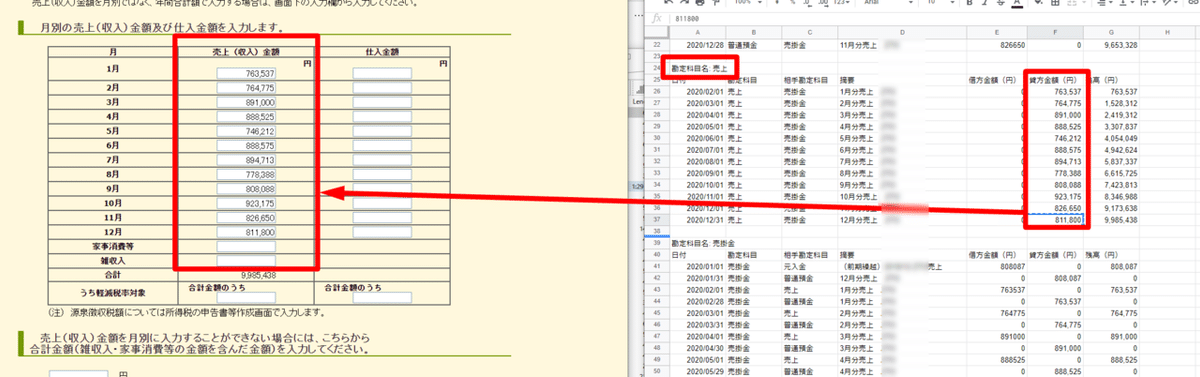Apply italic formatting in the spreadsheet toolbar
Image resolution: width=1200 pixels, height=377 pixels.
click(985, 3)
